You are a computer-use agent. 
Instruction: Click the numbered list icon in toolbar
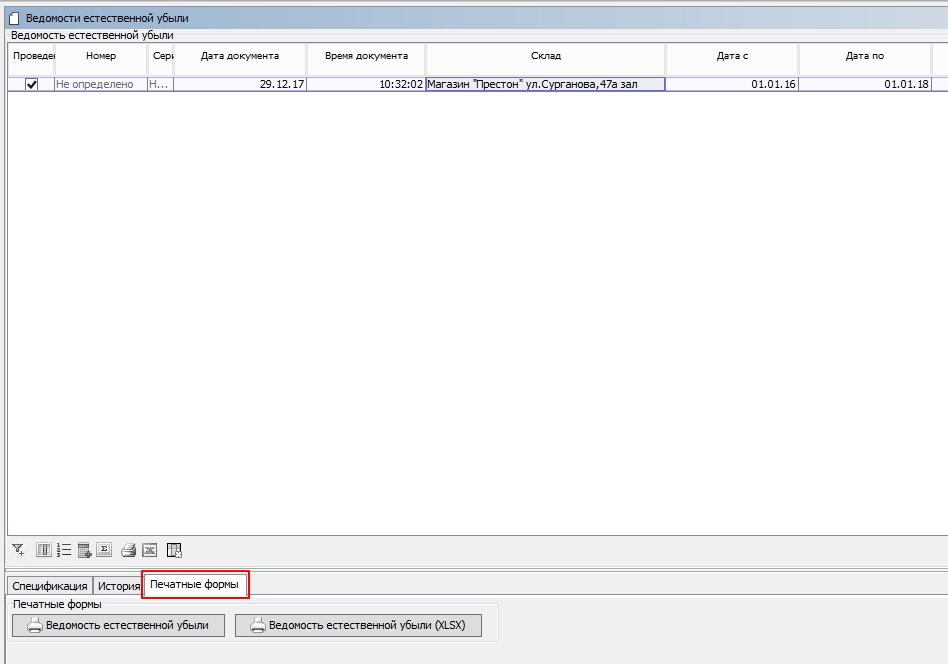pyautogui.click(x=64, y=550)
